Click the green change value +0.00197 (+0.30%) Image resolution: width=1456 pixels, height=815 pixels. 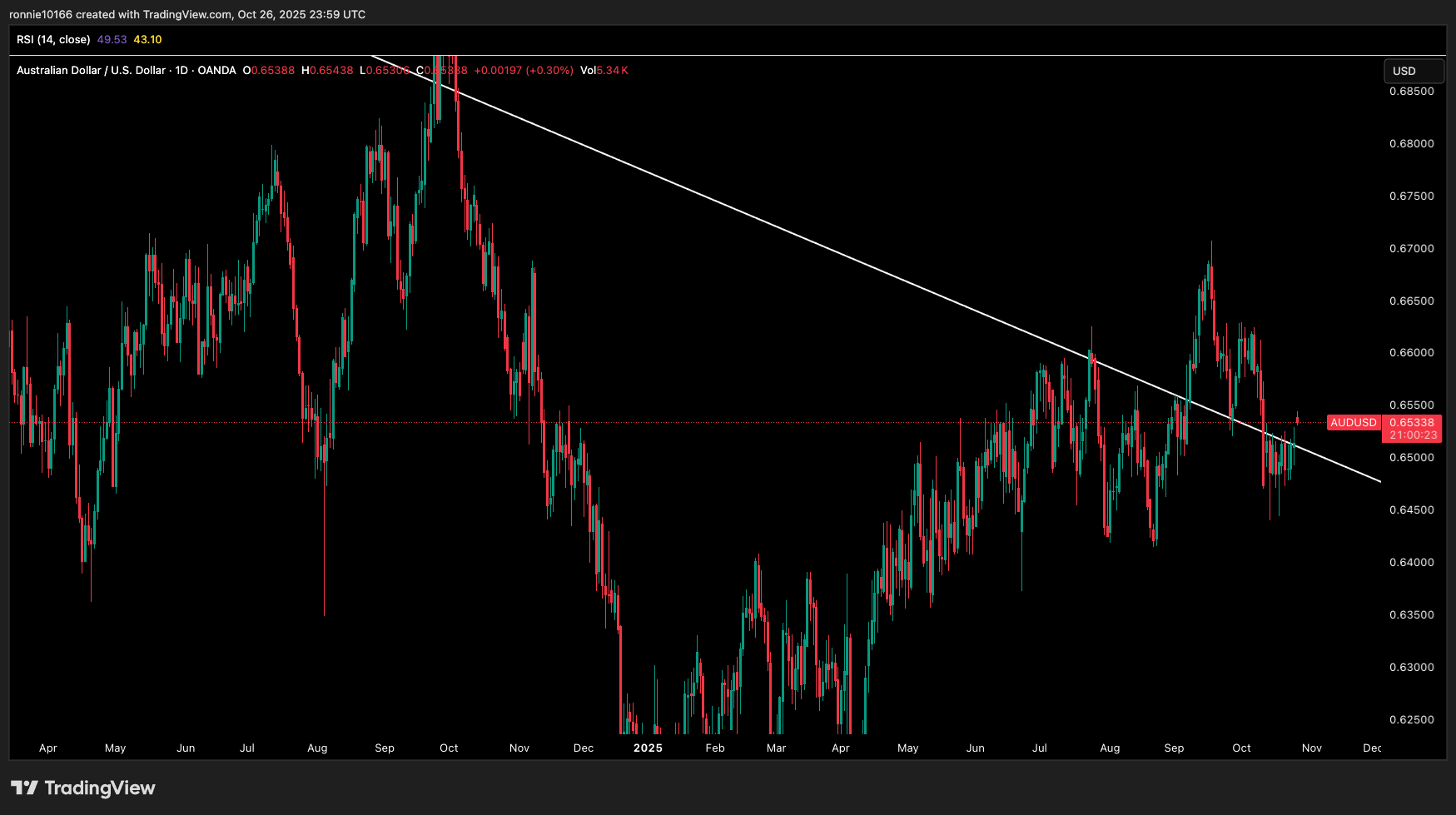pos(524,71)
